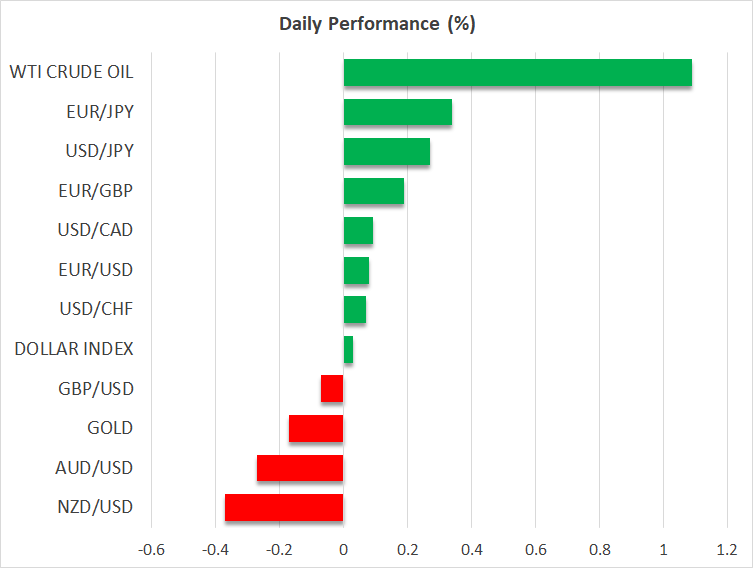This screenshot has width=753, height=568.
Task: Click the 0 tick label on the axis
Action: (x=343, y=550)
